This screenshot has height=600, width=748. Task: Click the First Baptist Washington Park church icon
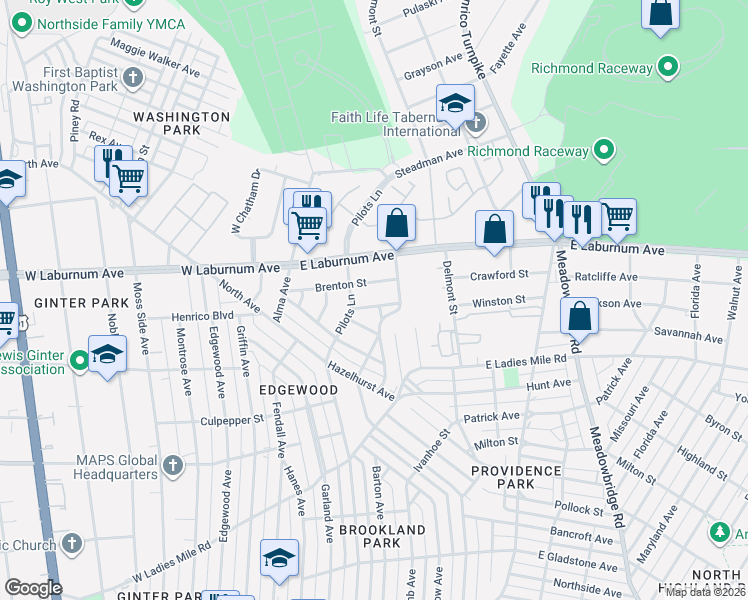click(x=133, y=78)
